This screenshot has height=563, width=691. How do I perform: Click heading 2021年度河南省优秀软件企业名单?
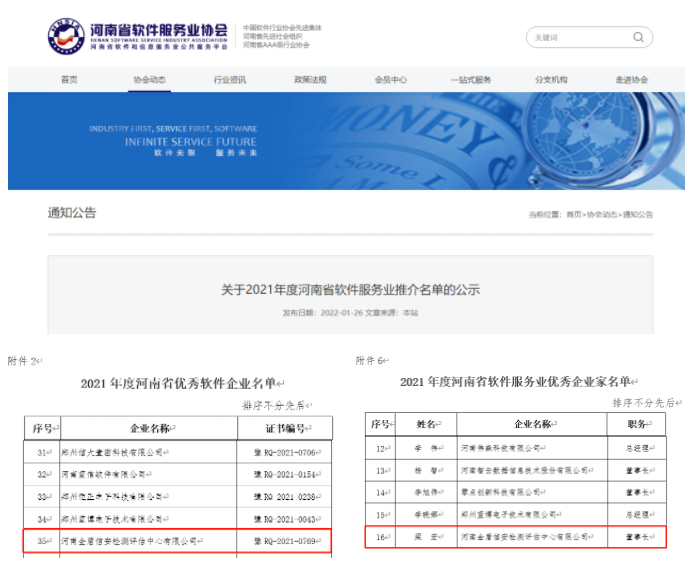(178, 383)
